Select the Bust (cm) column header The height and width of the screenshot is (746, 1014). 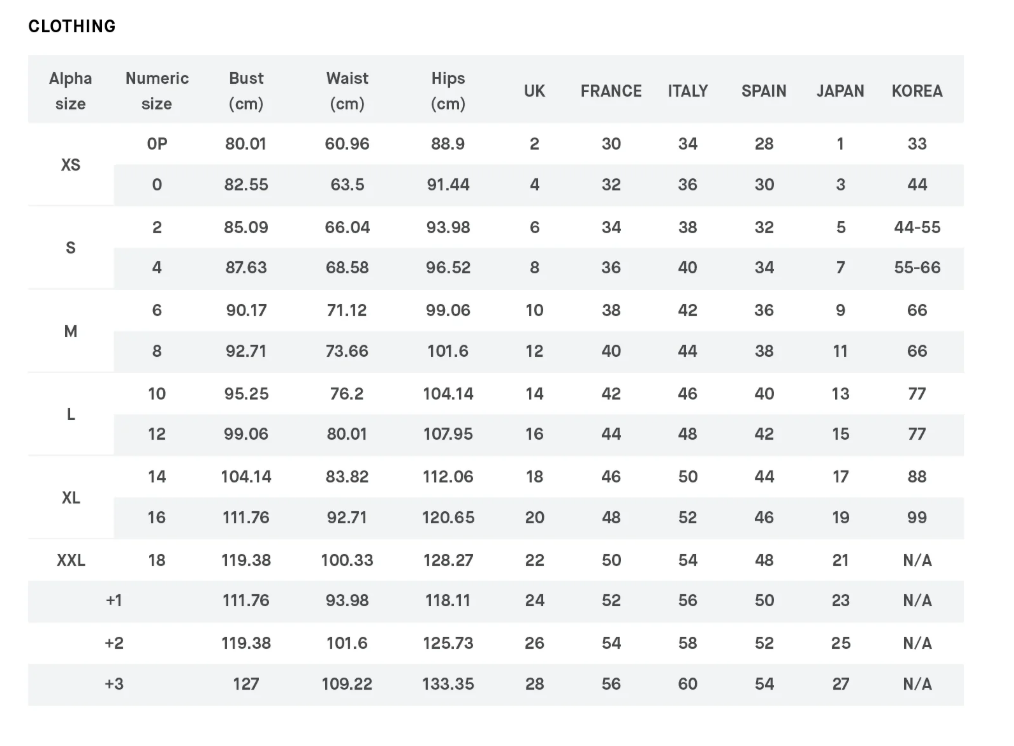pos(246,91)
